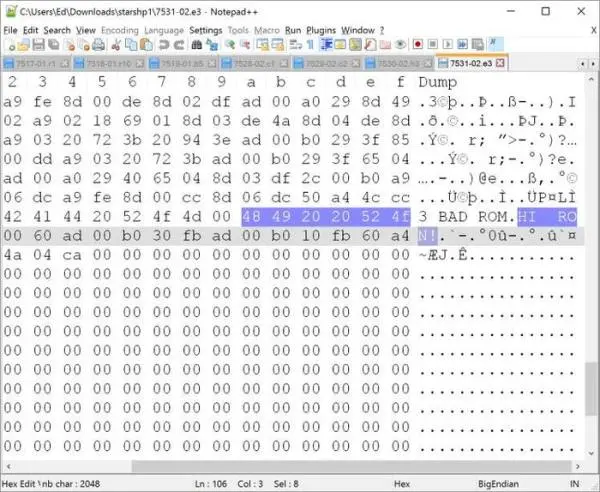Click the horizontal scrollbar thumb
The width and height of the screenshot is (600, 492).
351,466
